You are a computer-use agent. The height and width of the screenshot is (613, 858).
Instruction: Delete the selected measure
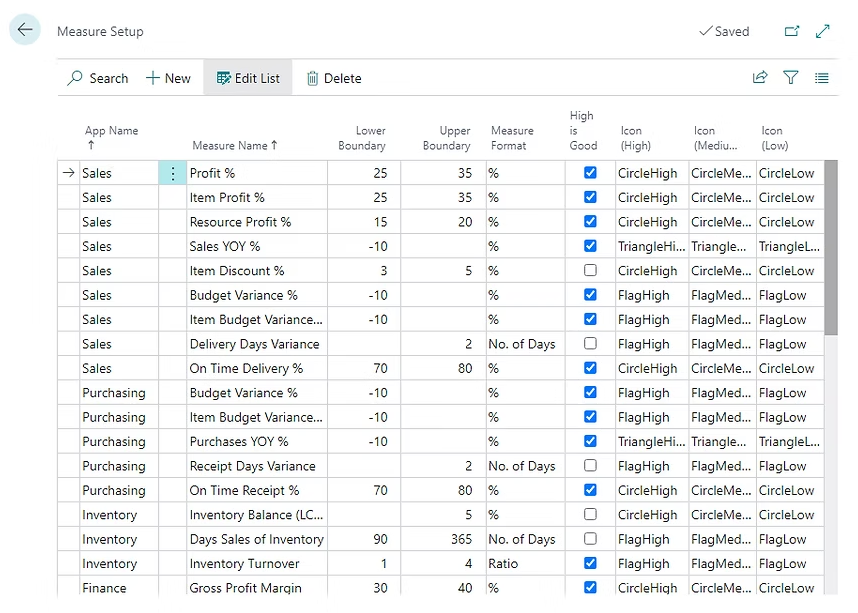click(x=333, y=78)
